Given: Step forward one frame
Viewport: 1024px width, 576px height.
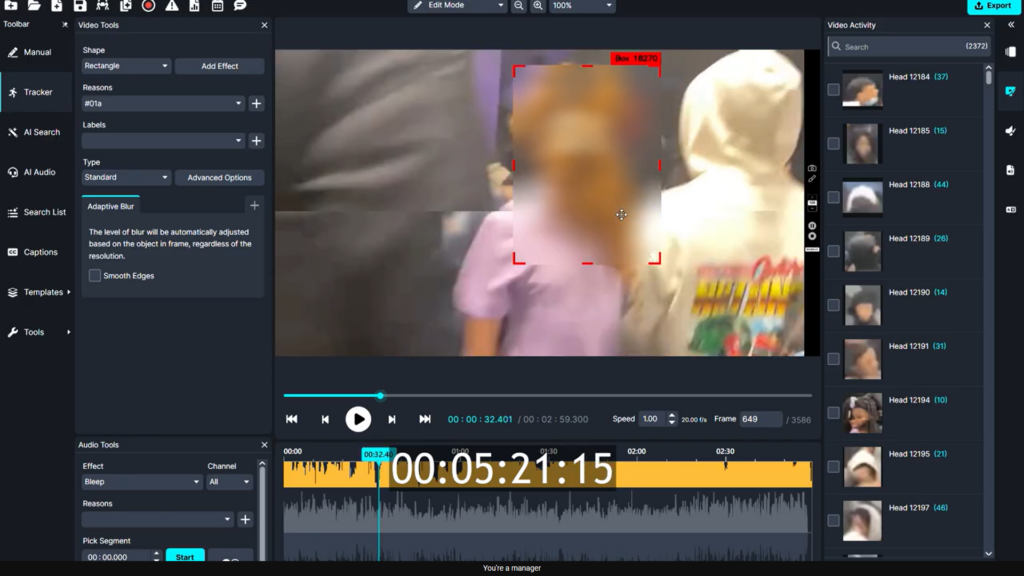Looking at the screenshot, I should (x=392, y=419).
